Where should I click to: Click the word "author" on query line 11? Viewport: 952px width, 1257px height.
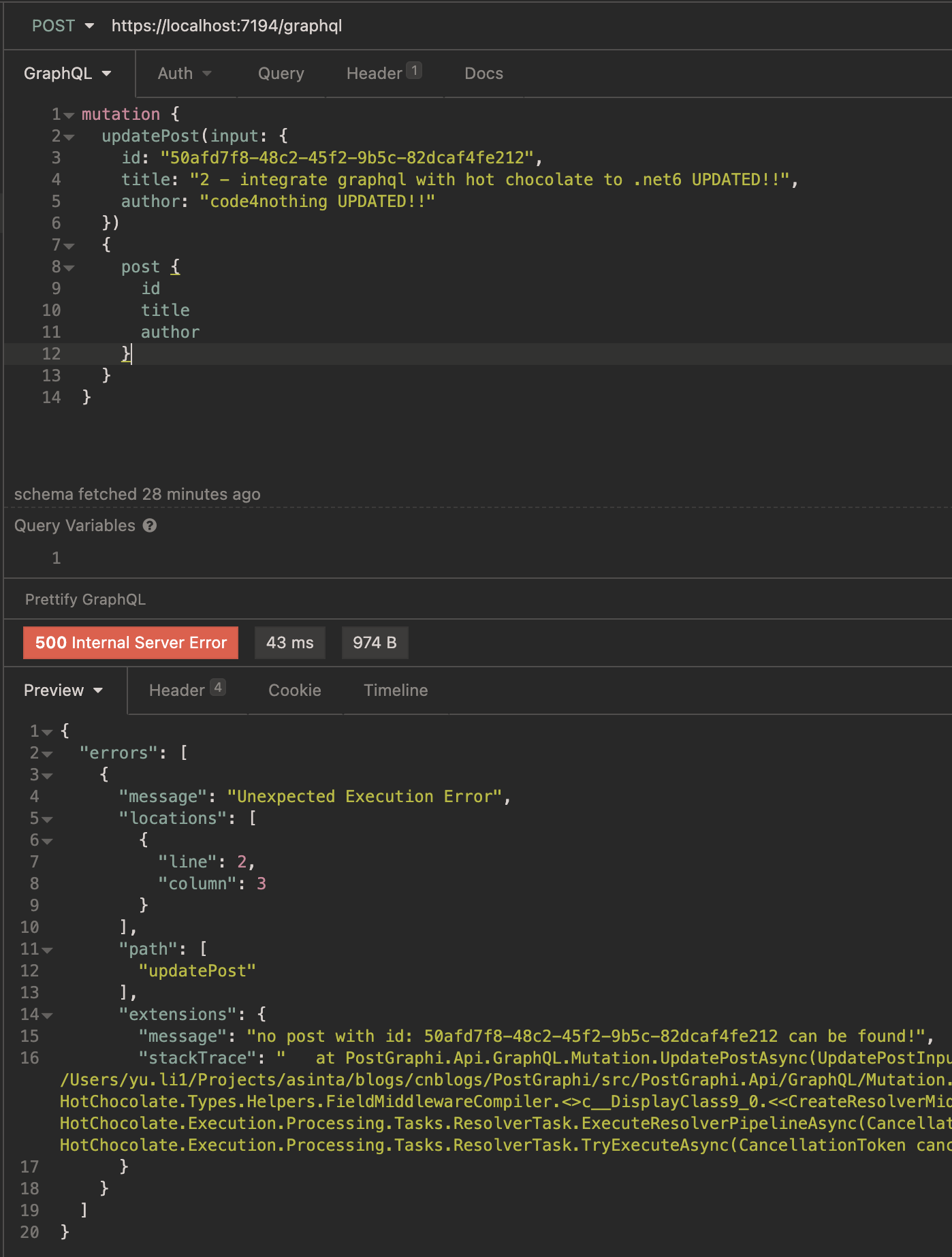[x=170, y=332]
